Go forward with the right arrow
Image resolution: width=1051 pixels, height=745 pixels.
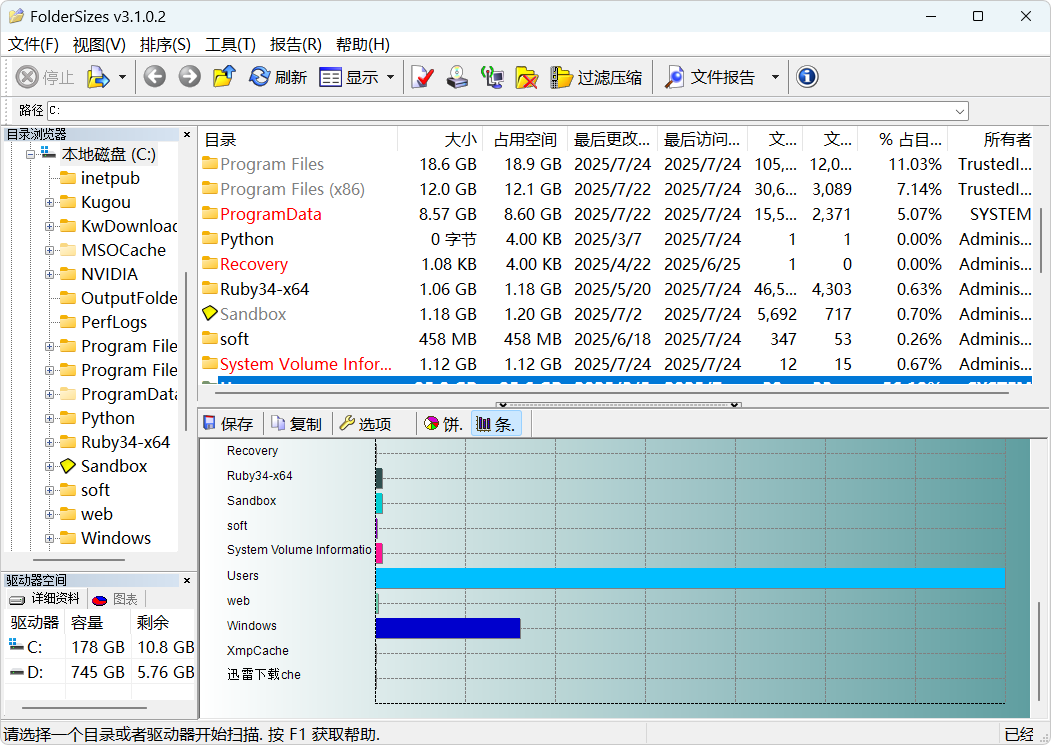click(189, 76)
